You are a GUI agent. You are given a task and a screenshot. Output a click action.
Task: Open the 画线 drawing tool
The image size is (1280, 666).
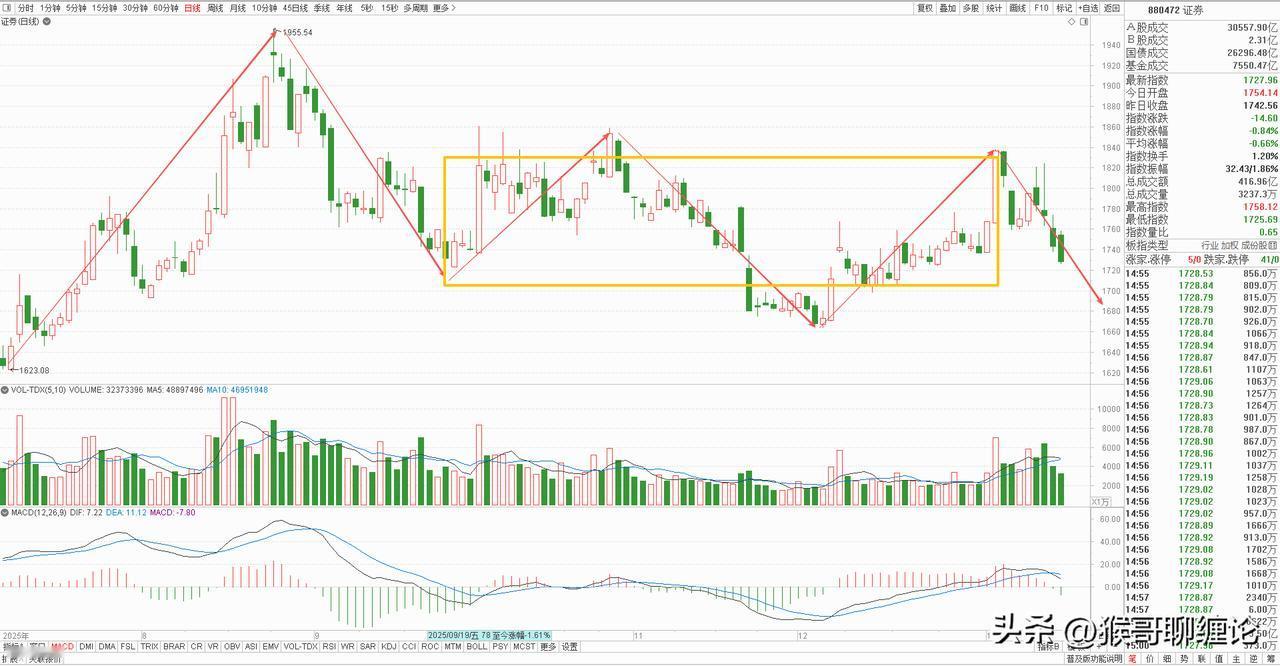1018,8
